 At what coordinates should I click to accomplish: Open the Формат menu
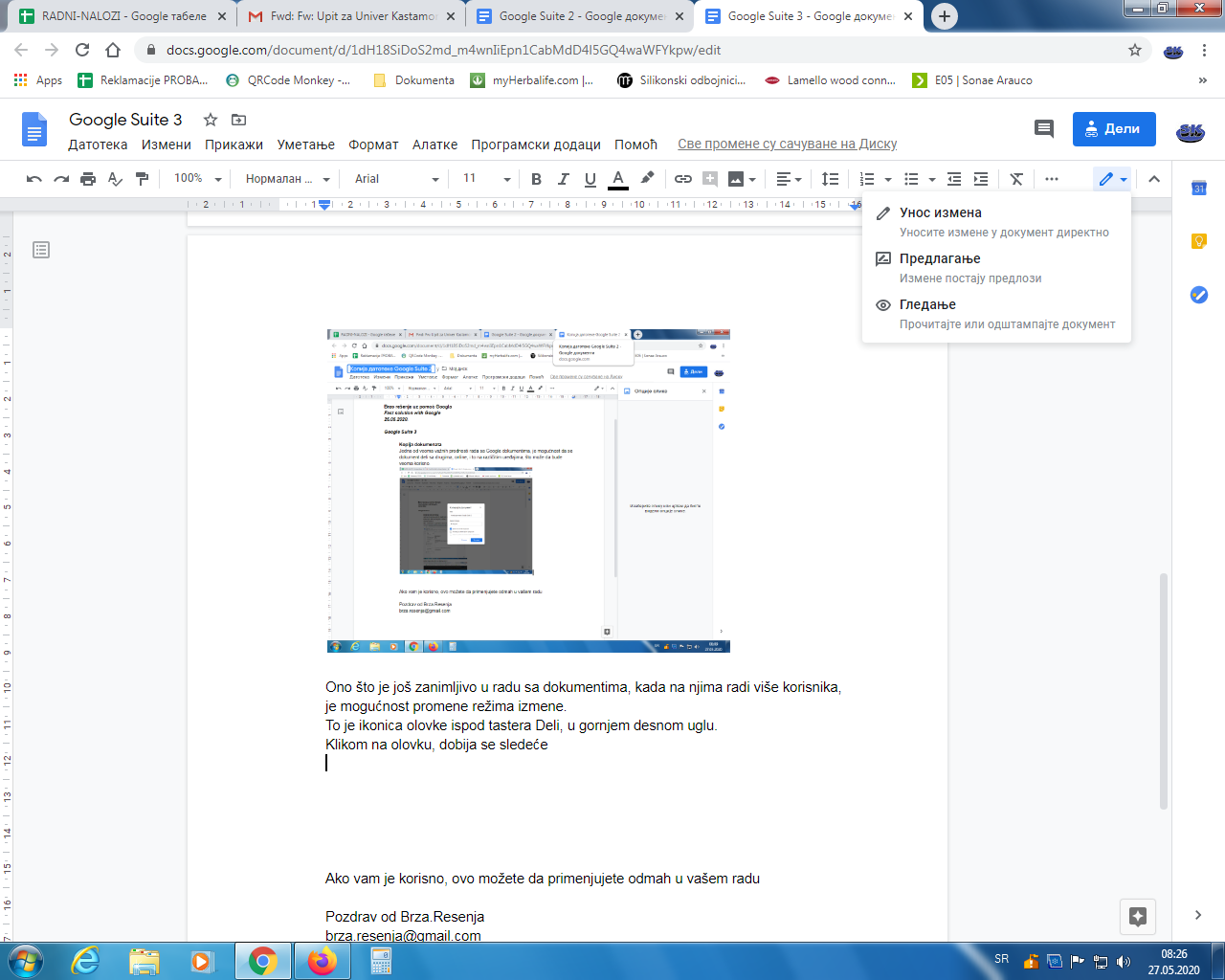coord(373,145)
